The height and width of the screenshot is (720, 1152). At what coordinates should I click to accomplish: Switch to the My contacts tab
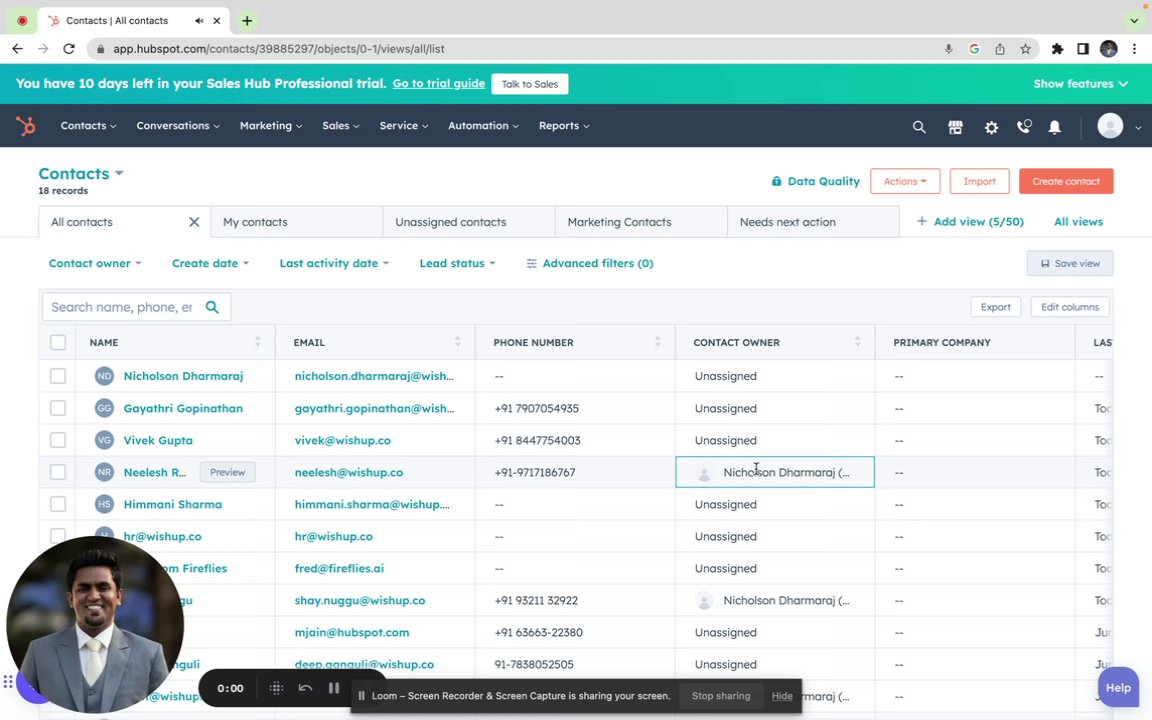point(296,222)
